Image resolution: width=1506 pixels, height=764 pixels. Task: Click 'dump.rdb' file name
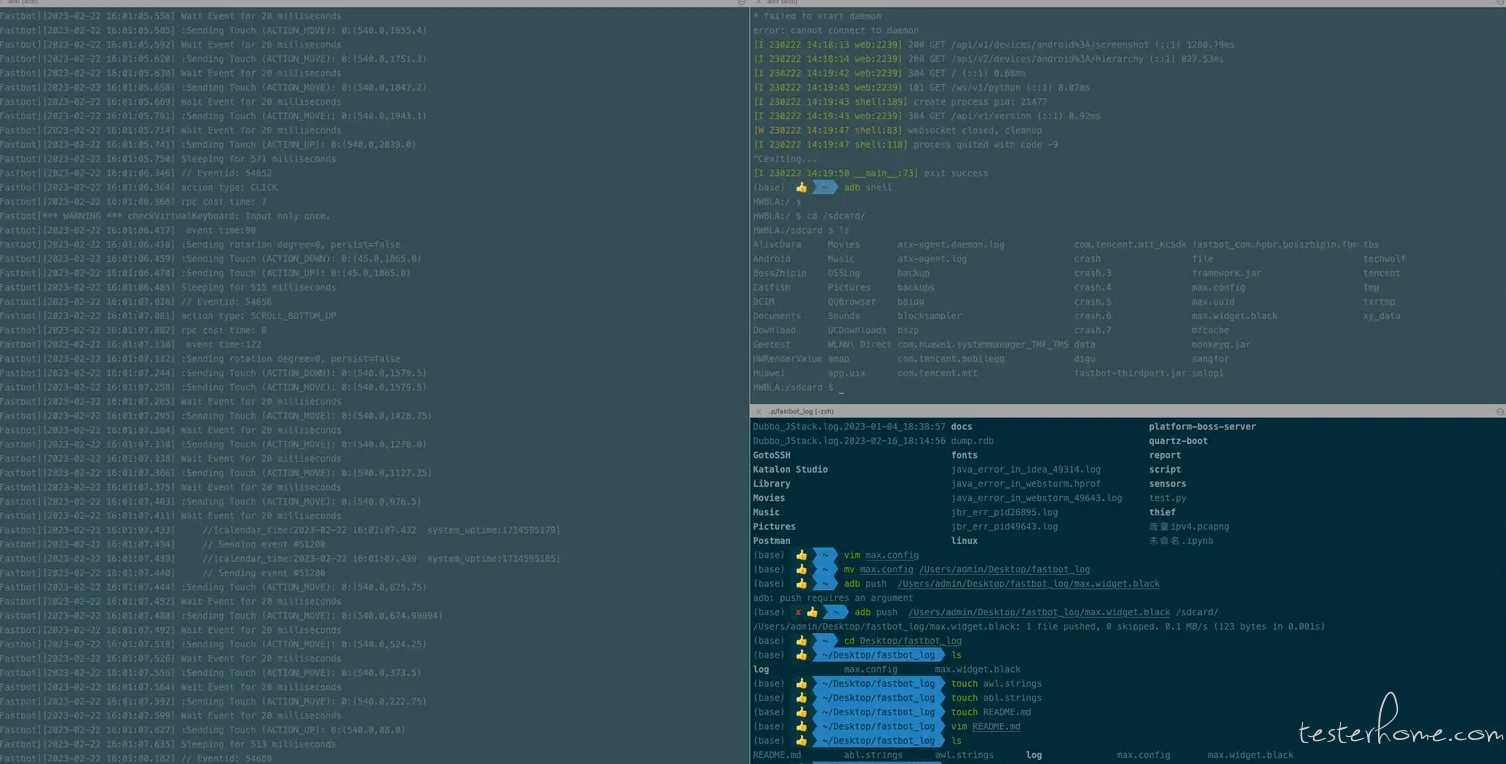(x=972, y=440)
